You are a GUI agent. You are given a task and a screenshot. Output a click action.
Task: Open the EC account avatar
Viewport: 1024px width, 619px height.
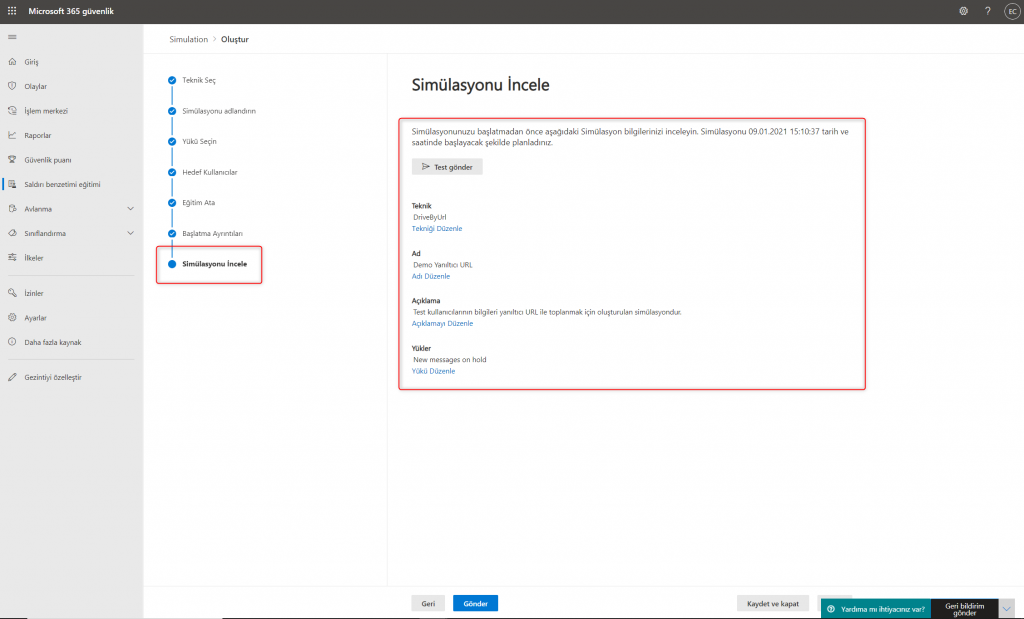(x=1011, y=11)
